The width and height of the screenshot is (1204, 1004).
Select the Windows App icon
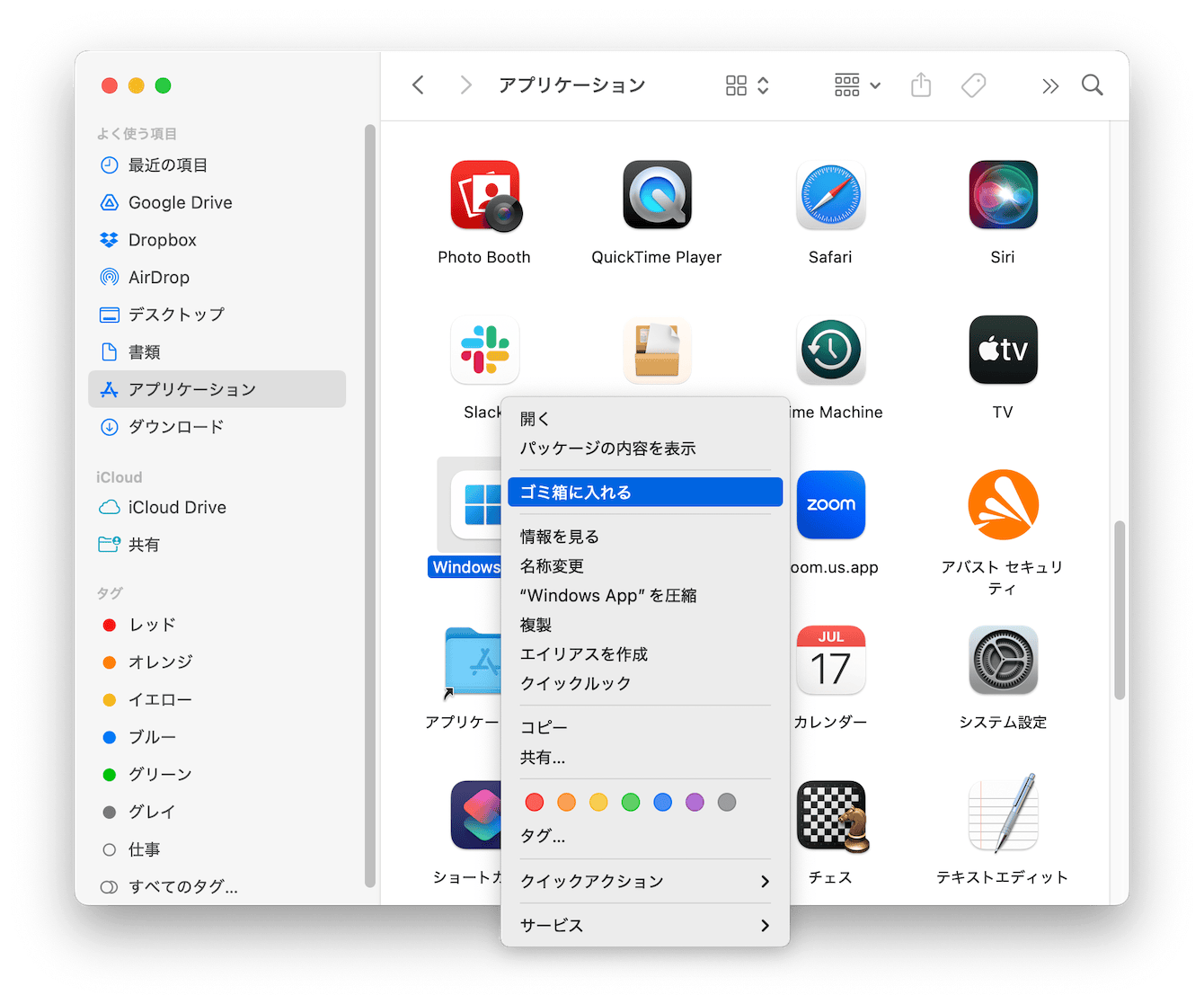pyautogui.click(x=476, y=505)
